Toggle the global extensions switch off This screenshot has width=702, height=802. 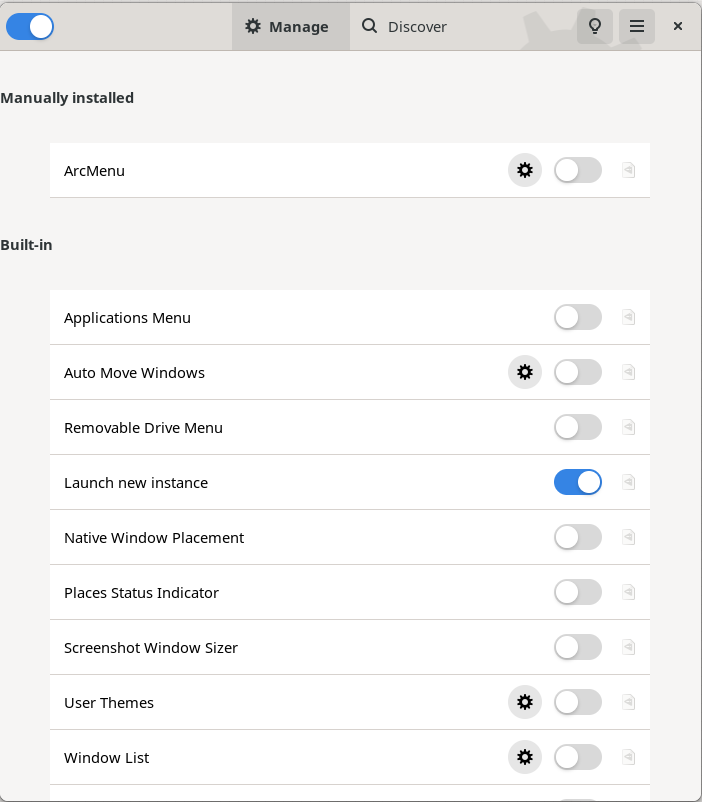[30, 27]
